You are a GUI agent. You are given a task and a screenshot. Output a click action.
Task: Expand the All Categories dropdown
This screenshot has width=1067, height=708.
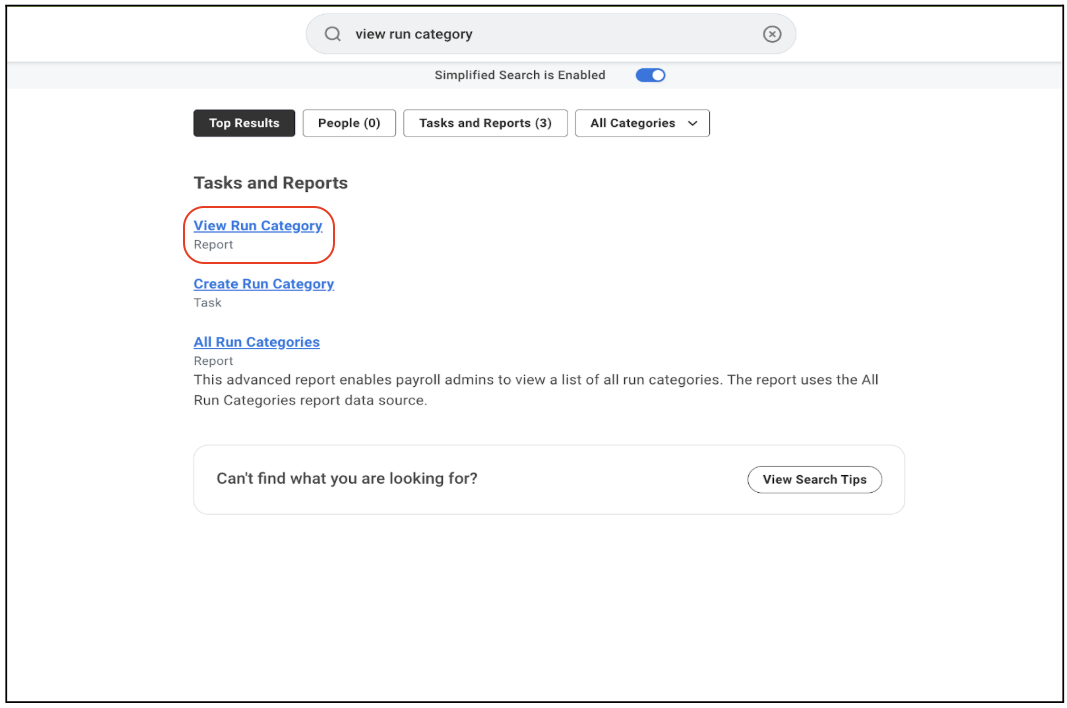[x=642, y=123]
